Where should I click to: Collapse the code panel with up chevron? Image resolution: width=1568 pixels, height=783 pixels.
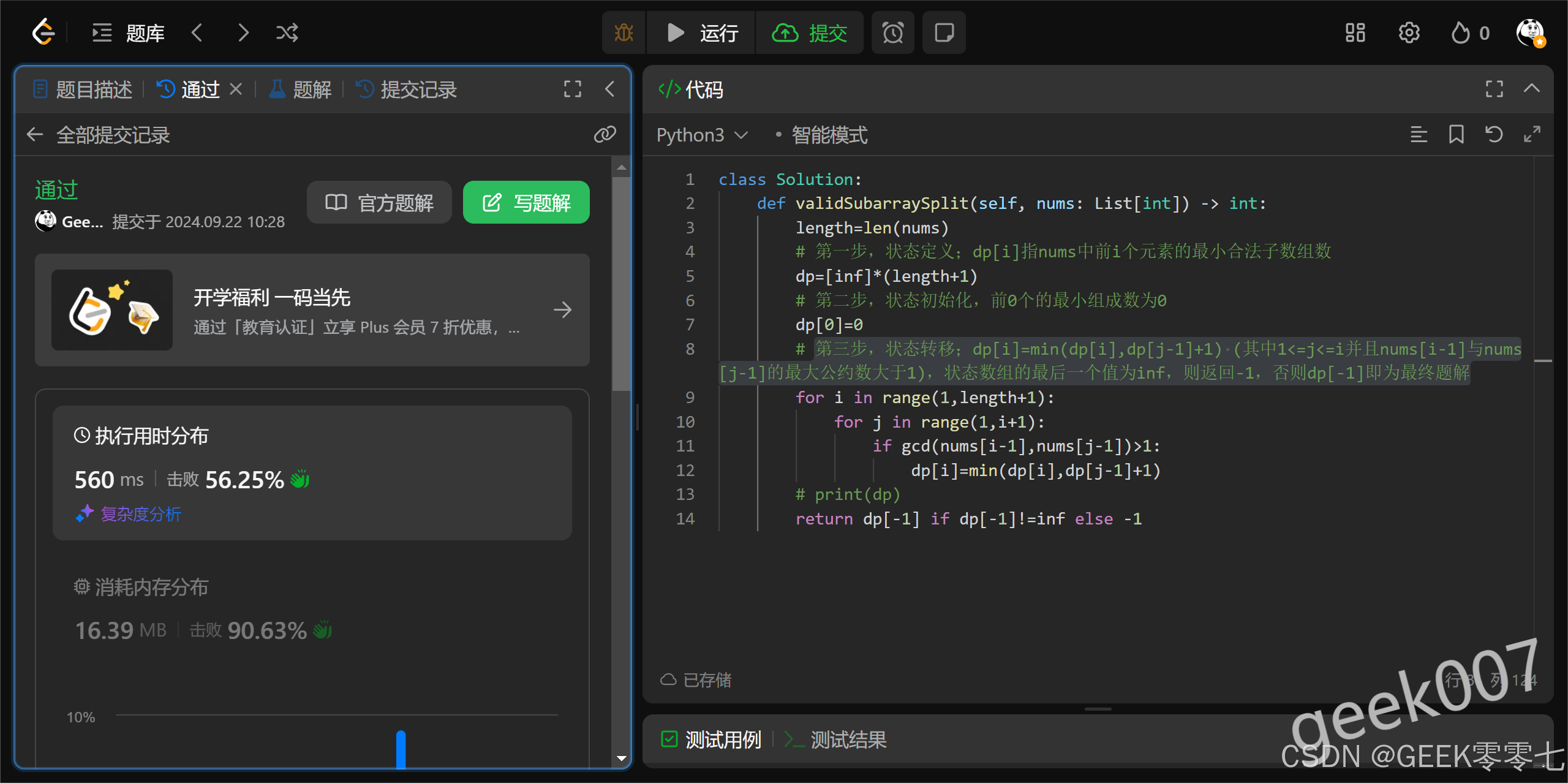click(x=1531, y=89)
